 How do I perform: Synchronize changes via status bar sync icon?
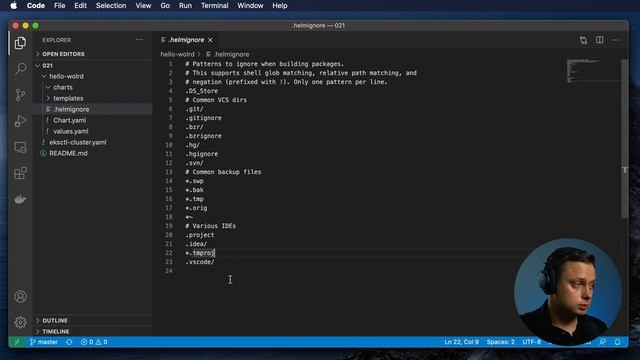pyautogui.click(x=69, y=342)
